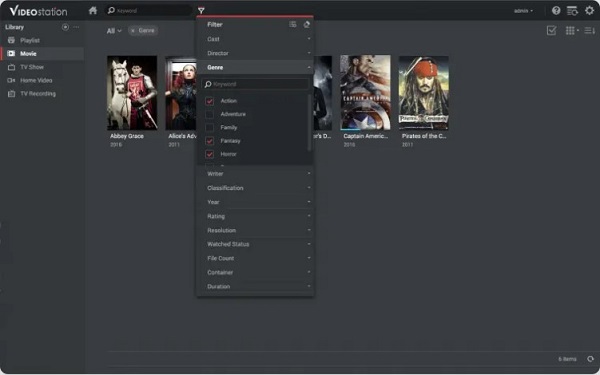600x375 pixels.
Task: Expand the Rating filter section
Action: point(256,216)
